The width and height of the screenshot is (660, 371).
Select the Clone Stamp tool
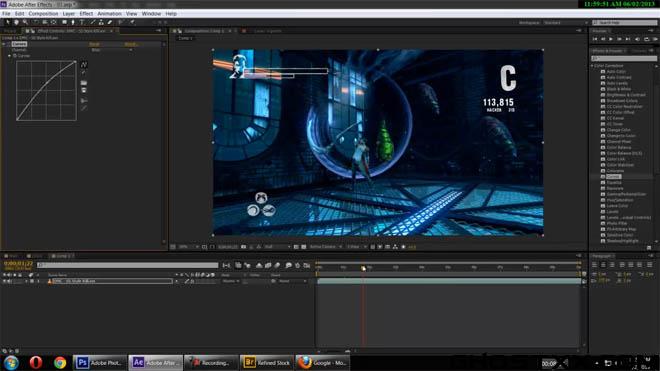pyautogui.click(x=101, y=22)
